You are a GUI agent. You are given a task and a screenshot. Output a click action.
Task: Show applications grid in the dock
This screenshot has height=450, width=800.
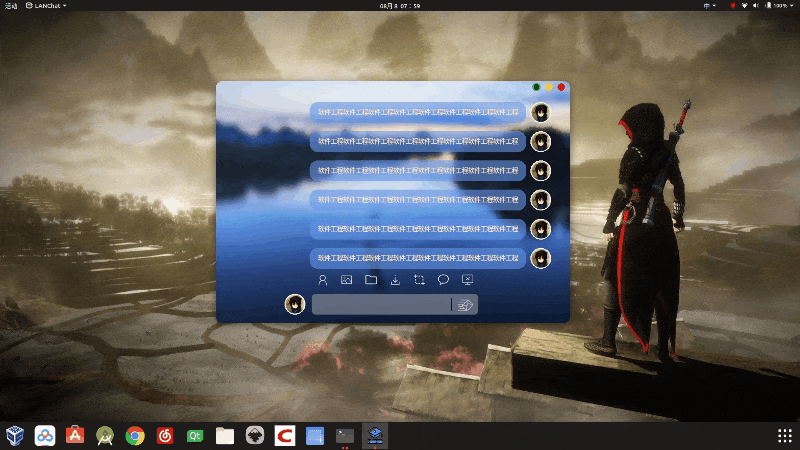click(x=785, y=436)
